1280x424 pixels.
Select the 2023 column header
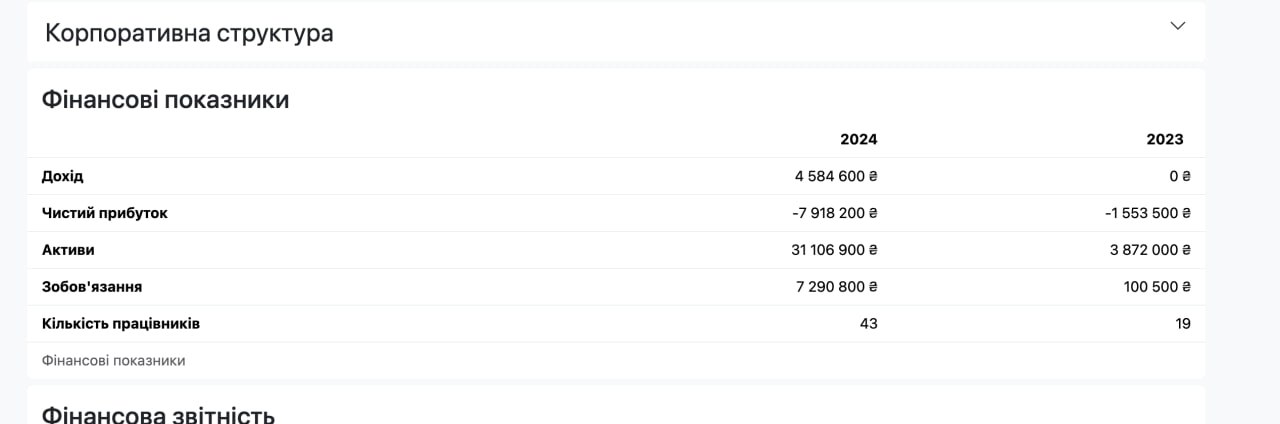1165,139
